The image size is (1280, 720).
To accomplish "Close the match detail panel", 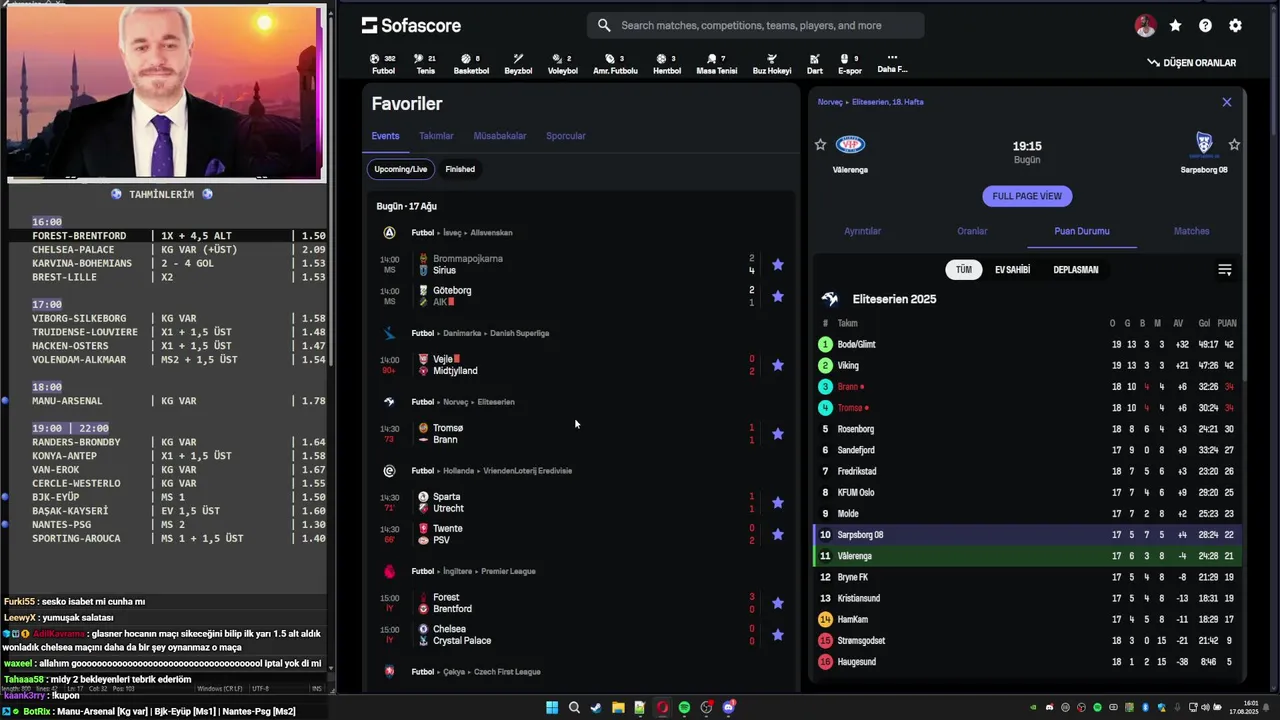I will click(x=1227, y=102).
